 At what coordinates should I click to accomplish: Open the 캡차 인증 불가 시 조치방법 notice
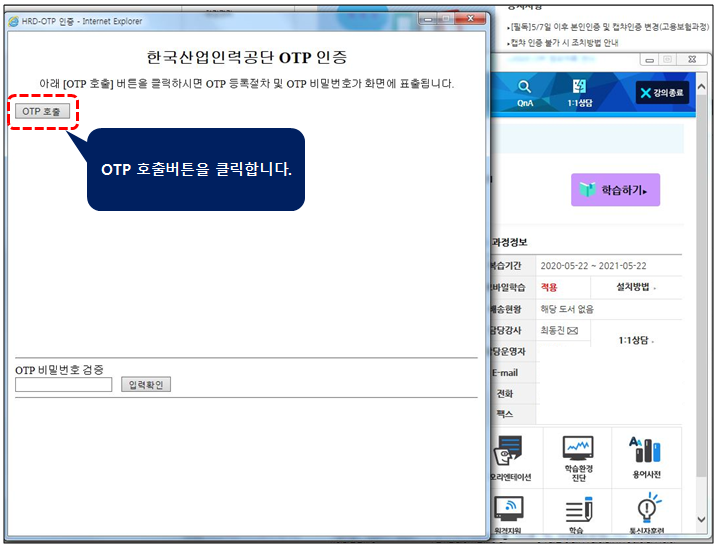coord(563,43)
